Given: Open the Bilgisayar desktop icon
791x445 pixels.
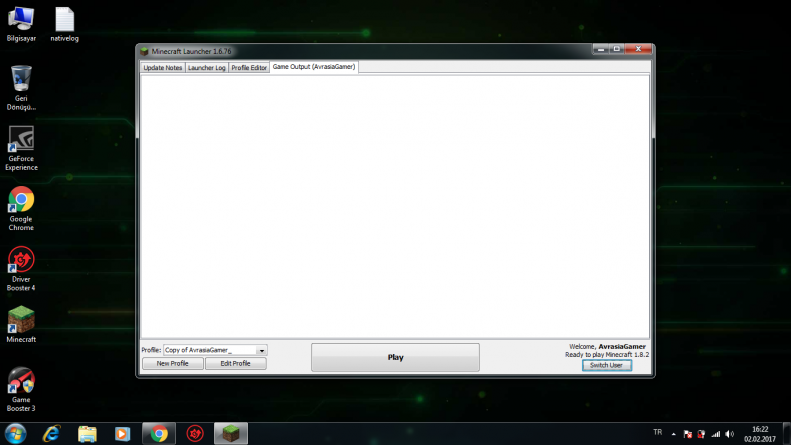Looking at the screenshot, I should click(21, 24).
